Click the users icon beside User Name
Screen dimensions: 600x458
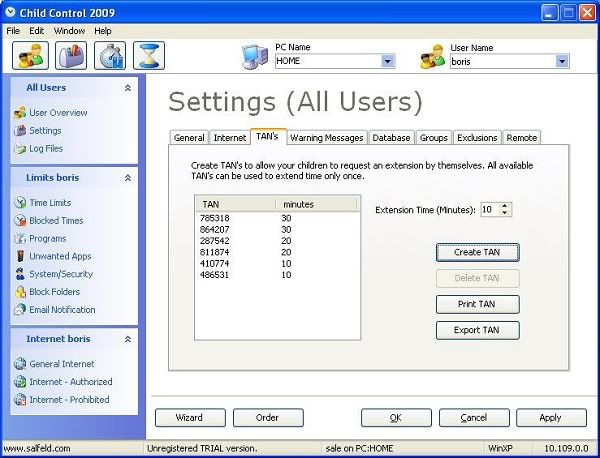[x=432, y=57]
